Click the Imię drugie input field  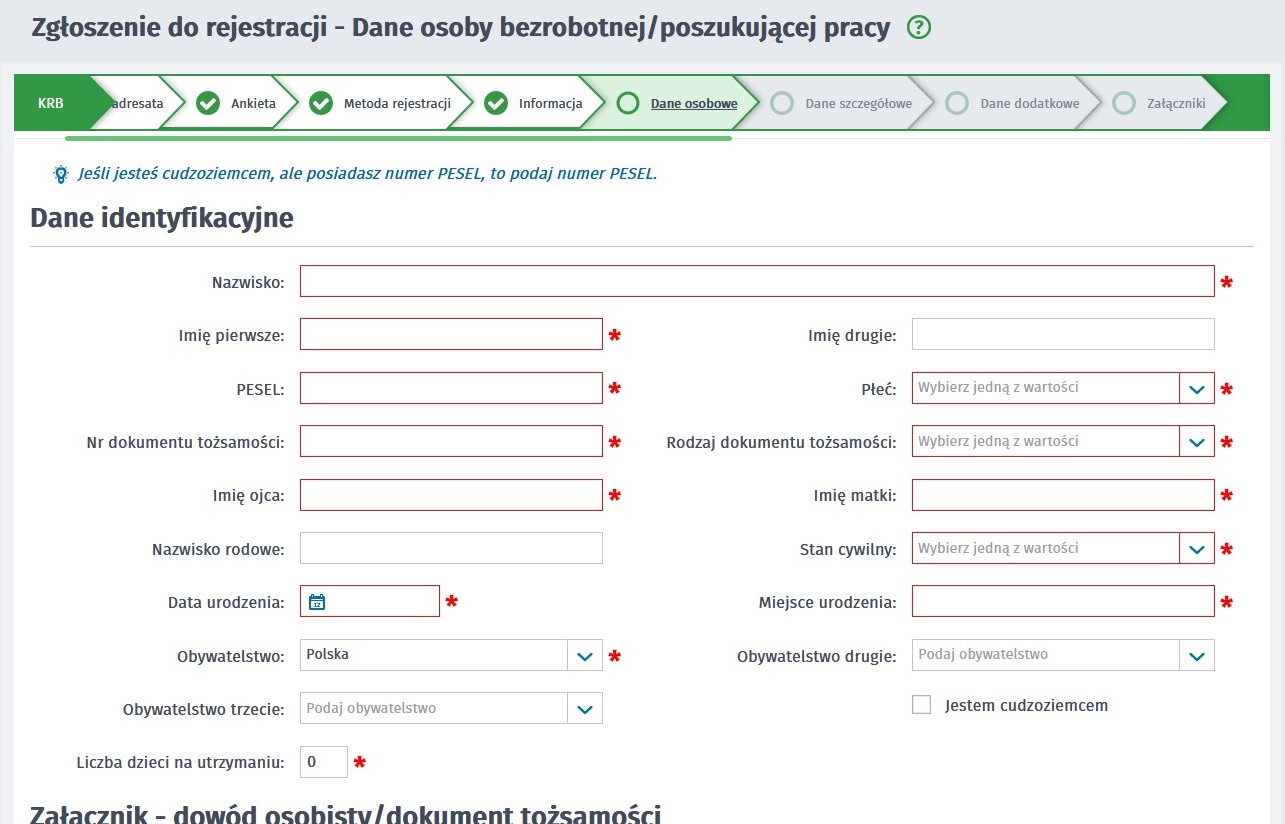[1063, 334]
